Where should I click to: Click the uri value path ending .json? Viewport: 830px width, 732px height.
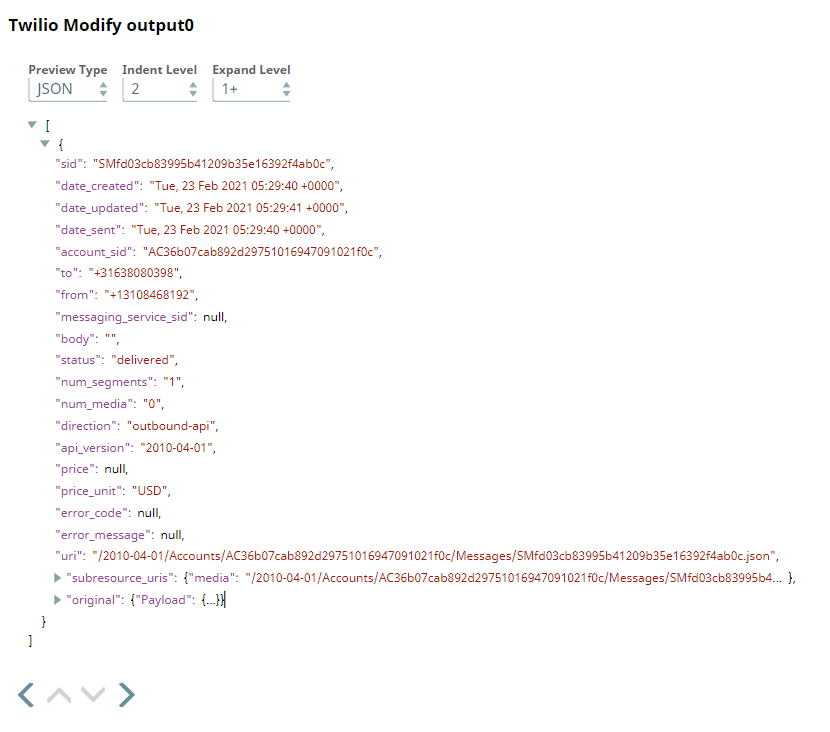(434, 556)
